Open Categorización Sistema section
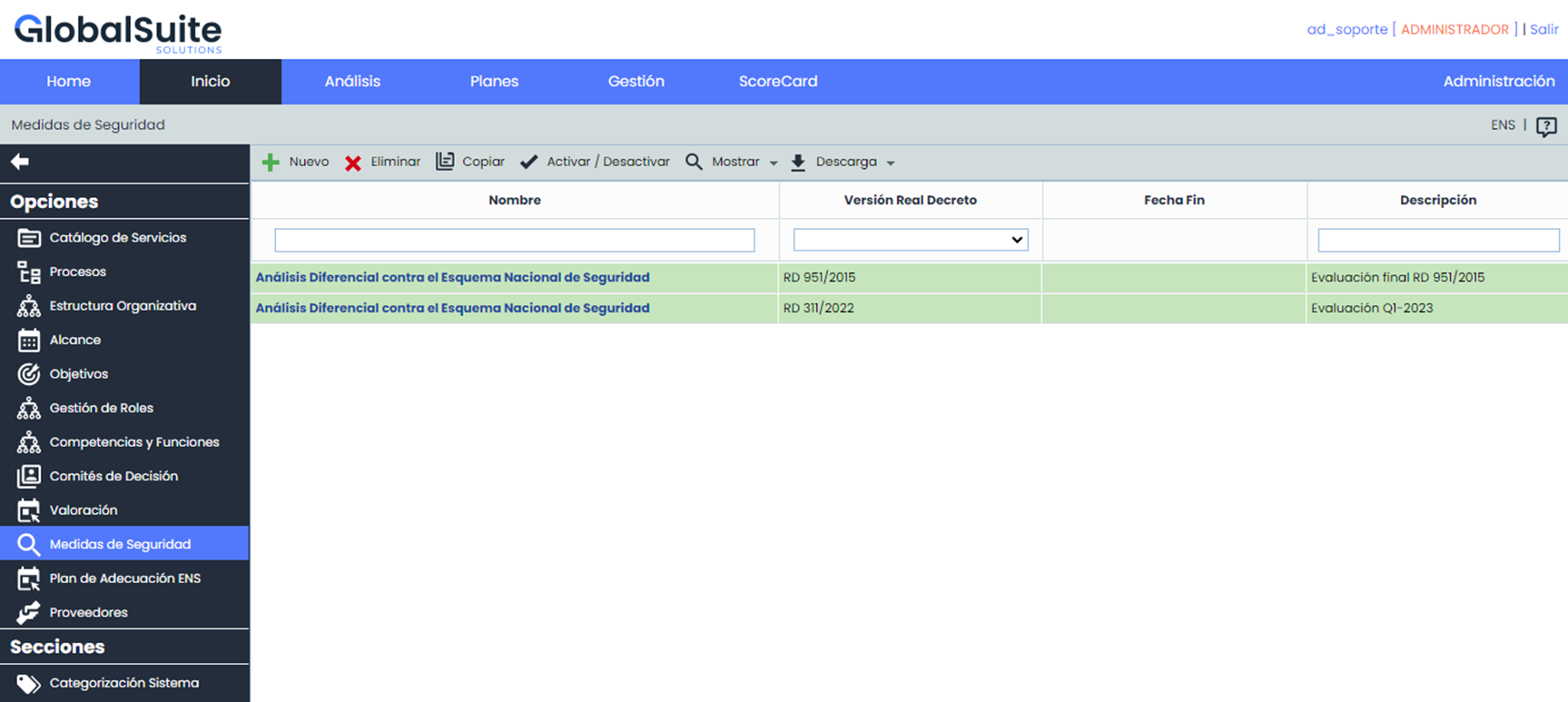 point(123,683)
